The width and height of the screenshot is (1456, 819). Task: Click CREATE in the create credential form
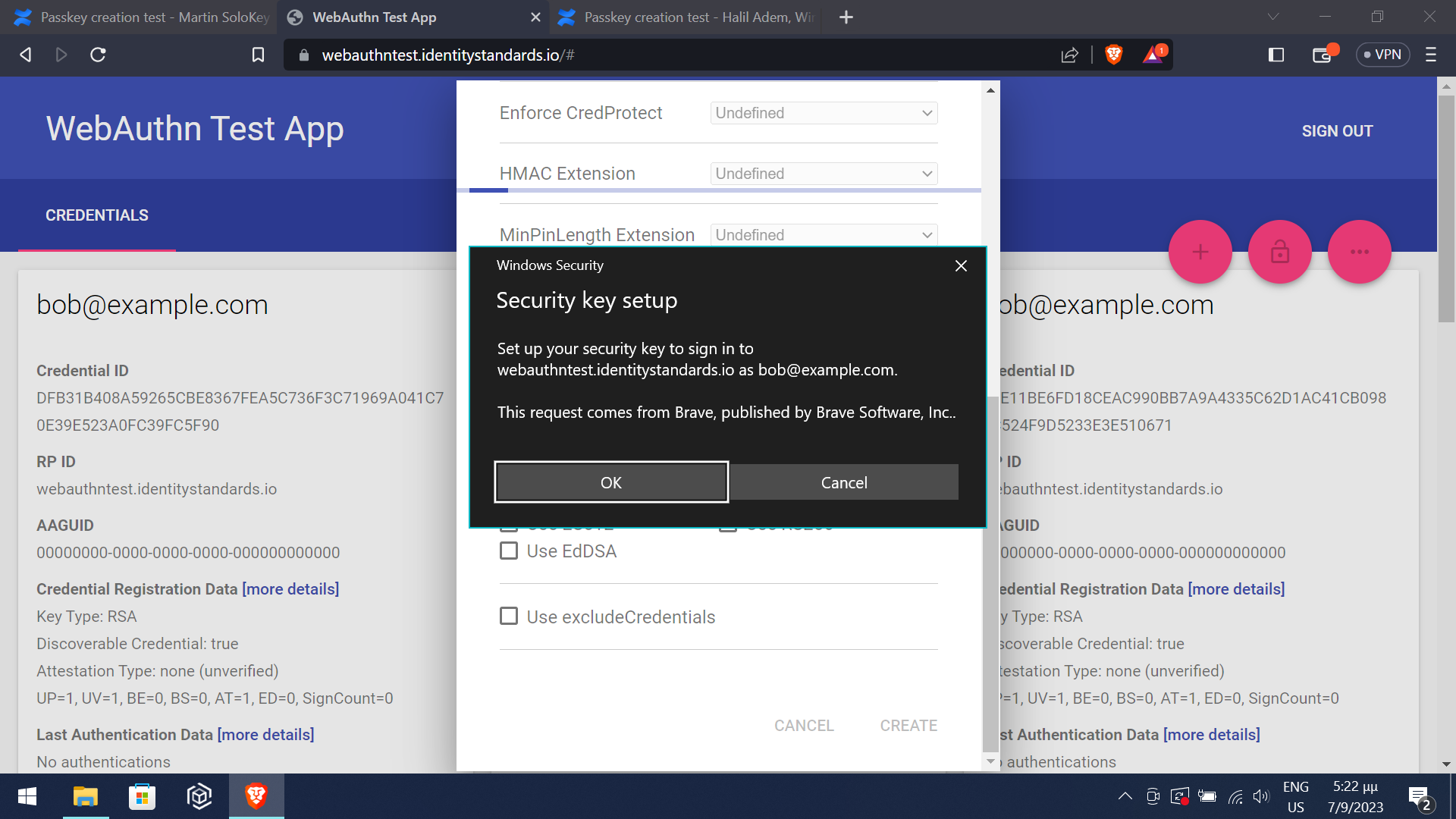point(908,726)
